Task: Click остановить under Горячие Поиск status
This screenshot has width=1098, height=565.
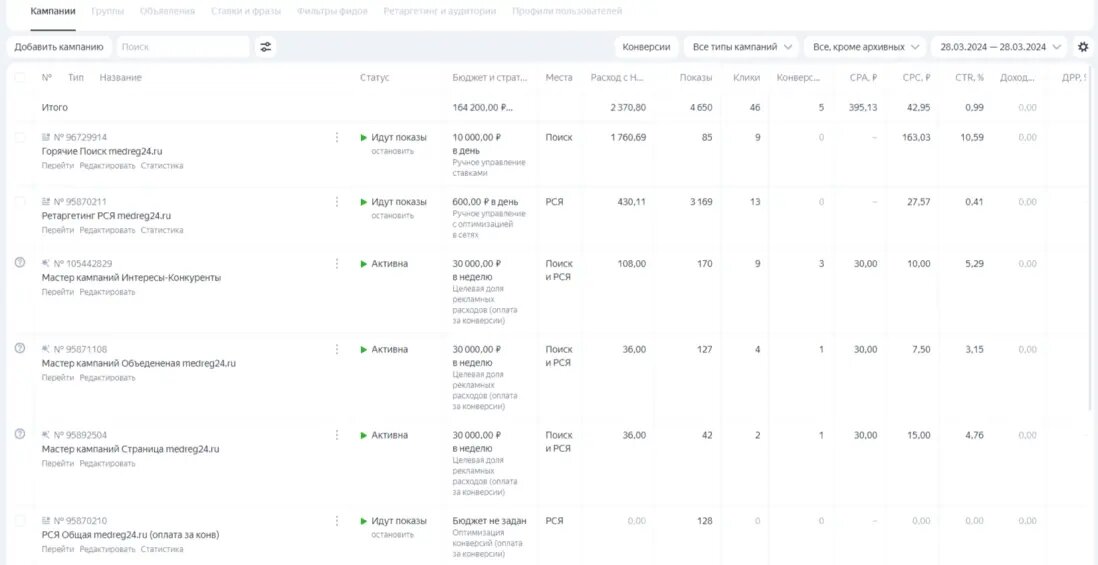Action: [x=392, y=152]
